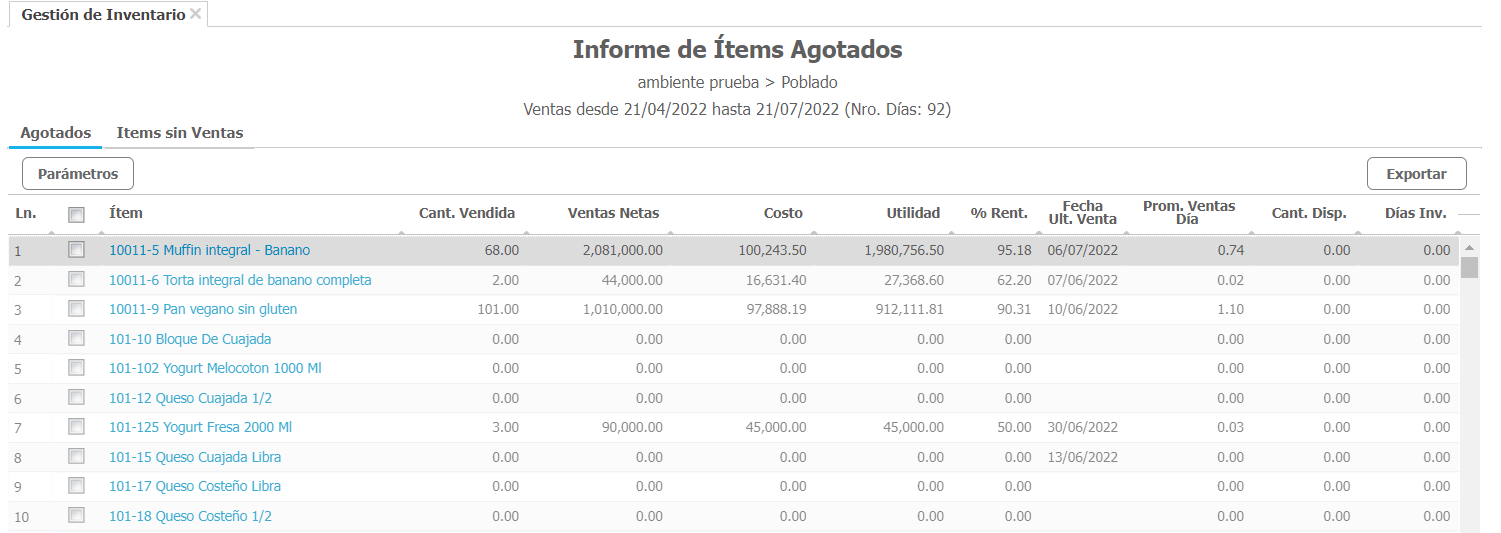Open the Queso Costeño Libra item link
Screen dimensions: 1501x533
pos(195,486)
